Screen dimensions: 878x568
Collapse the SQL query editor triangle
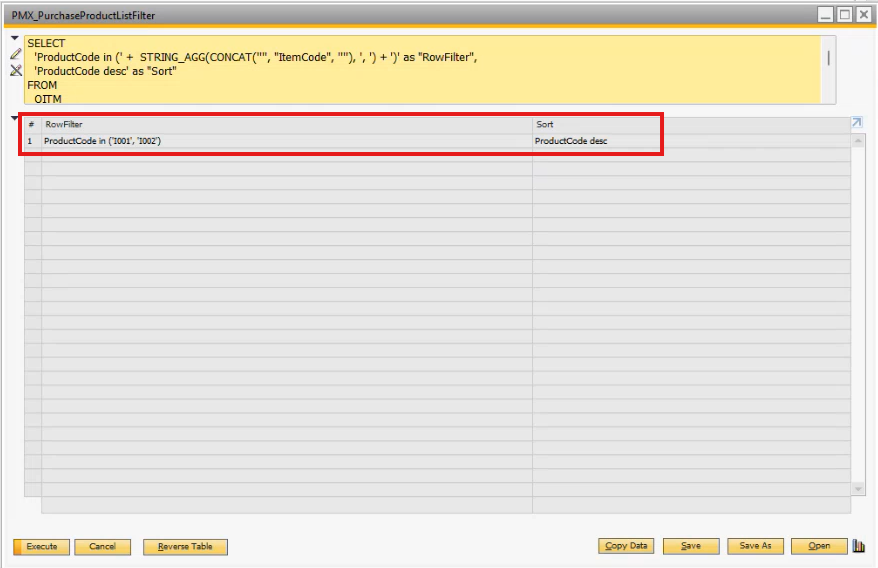pyautogui.click(x=15, y=39)
